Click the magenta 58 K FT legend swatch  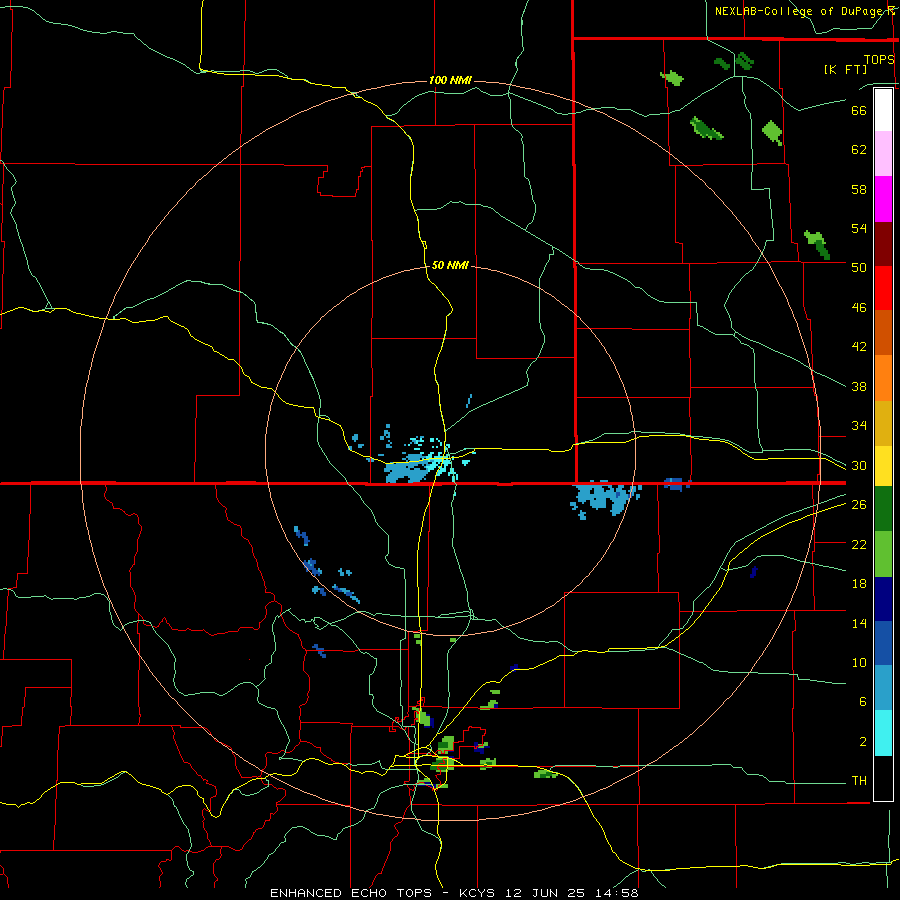883,199
